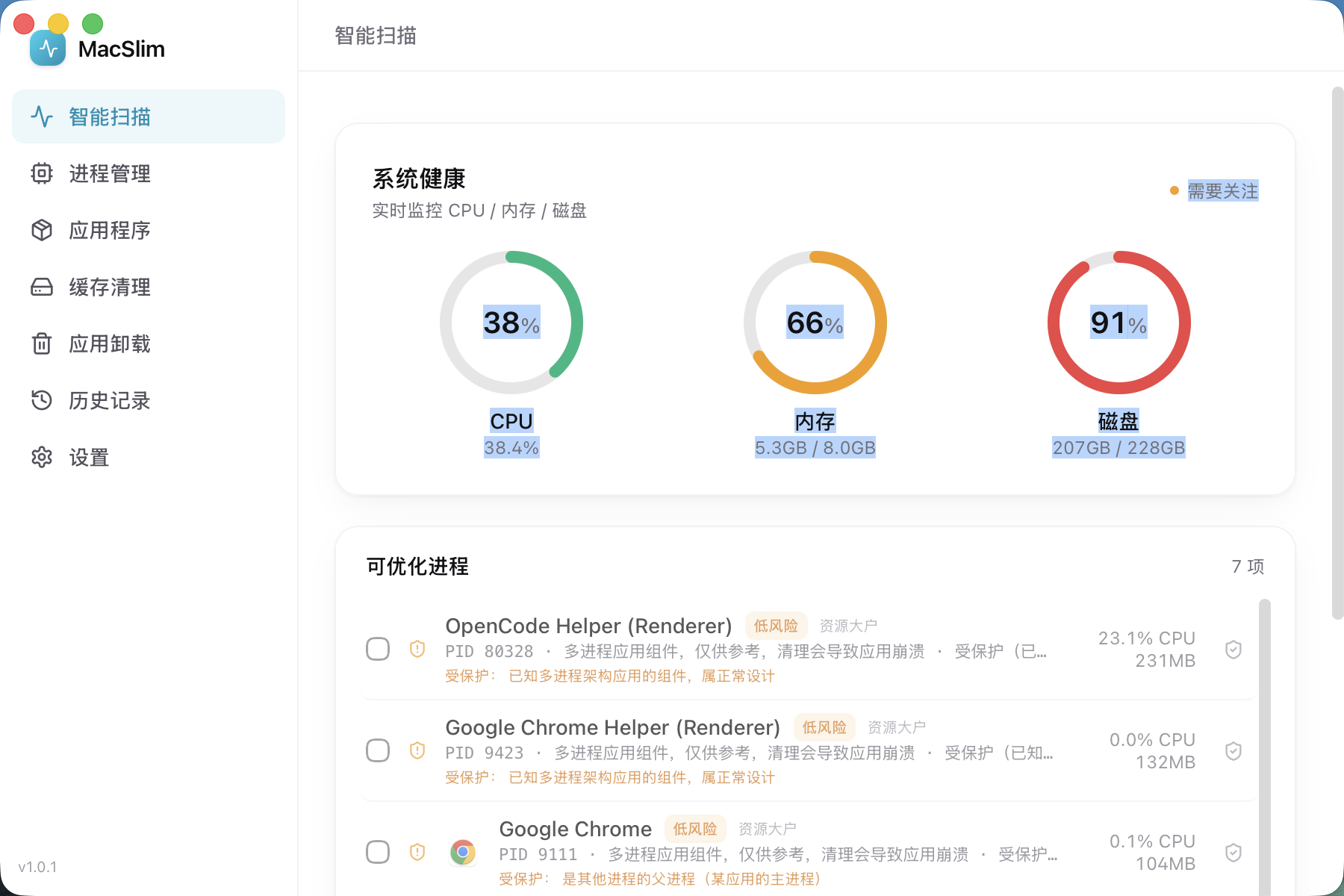Viewport: 1344px width, 896px height.
Task: Click the CPU 38% ring gauge
Action: click(x=511, y=323)
